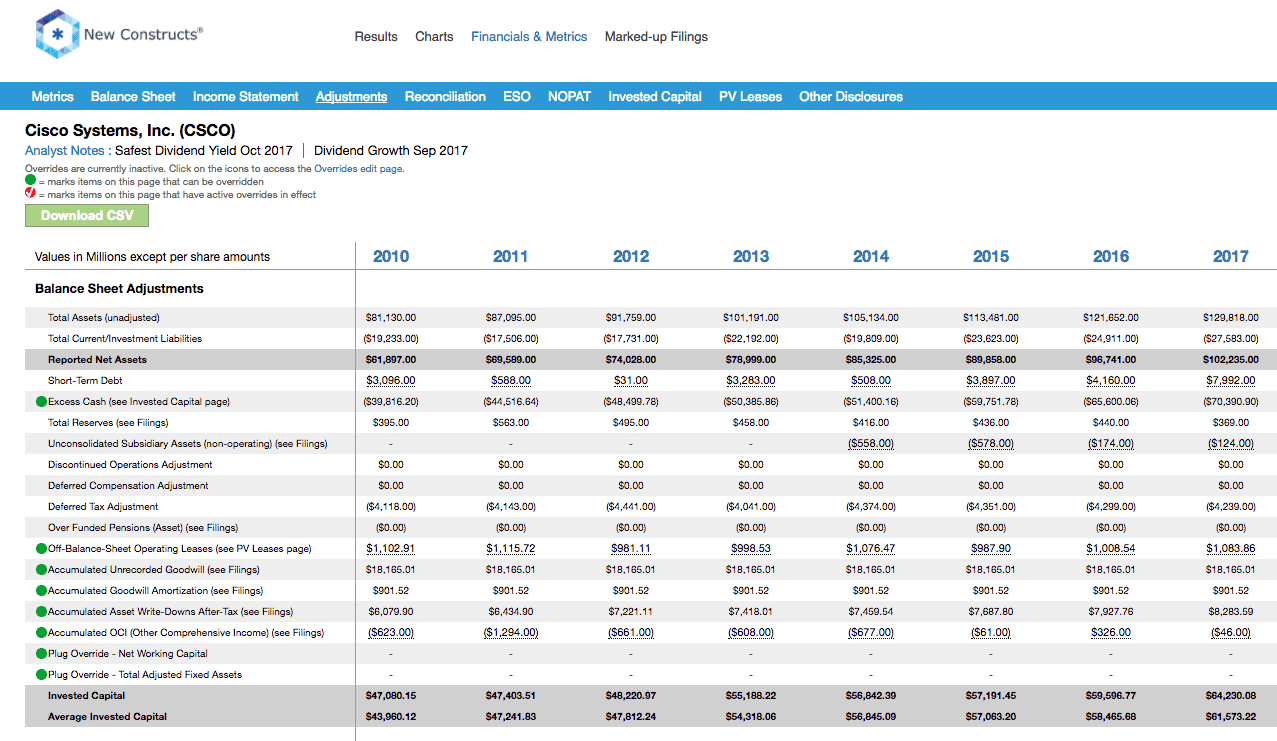Click 2017 Invested Capital value $64,230.08
1277x741 pixels.
point(1231,696)
